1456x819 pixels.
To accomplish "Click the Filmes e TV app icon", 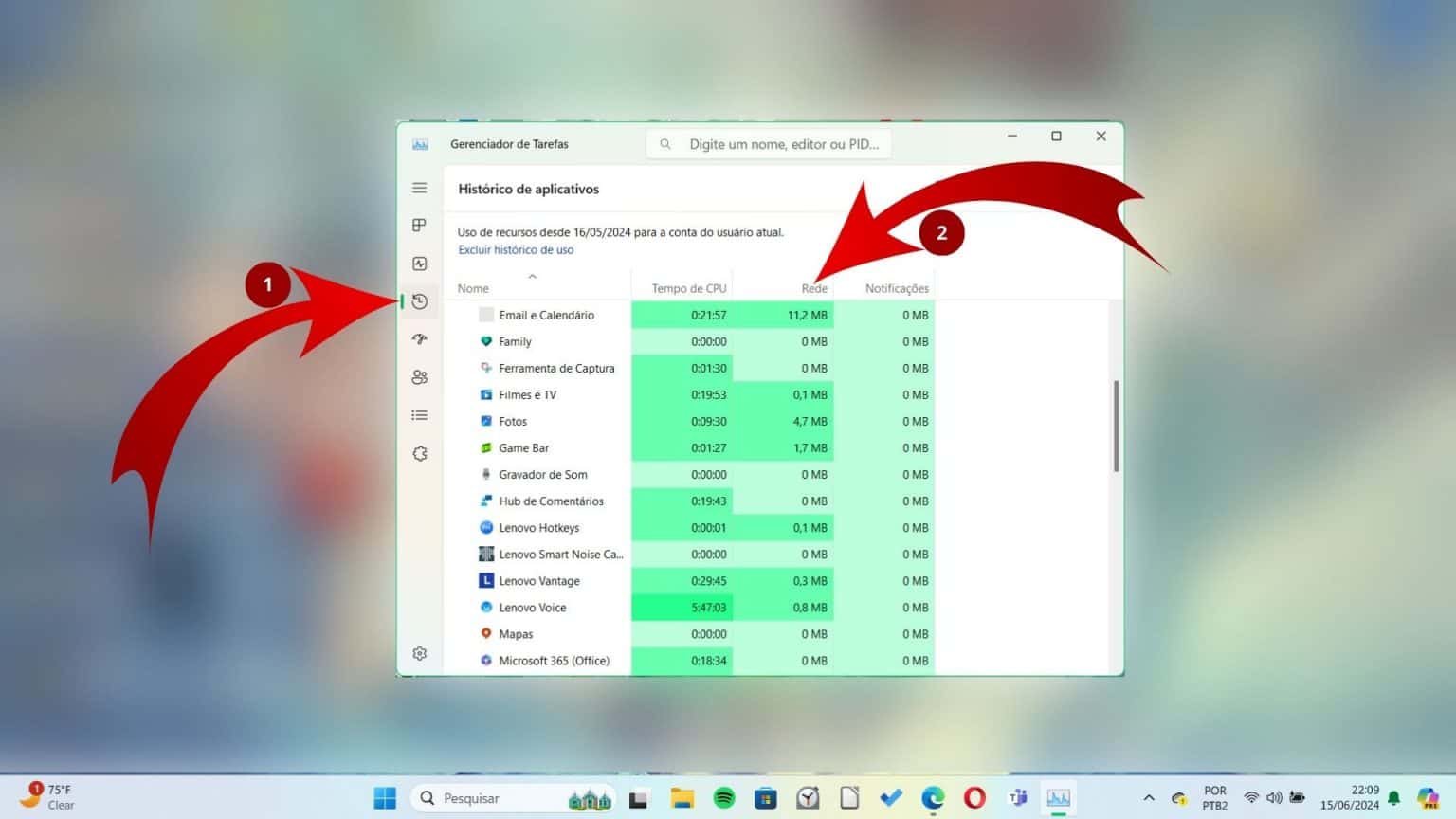I will (x=486, y=394).
